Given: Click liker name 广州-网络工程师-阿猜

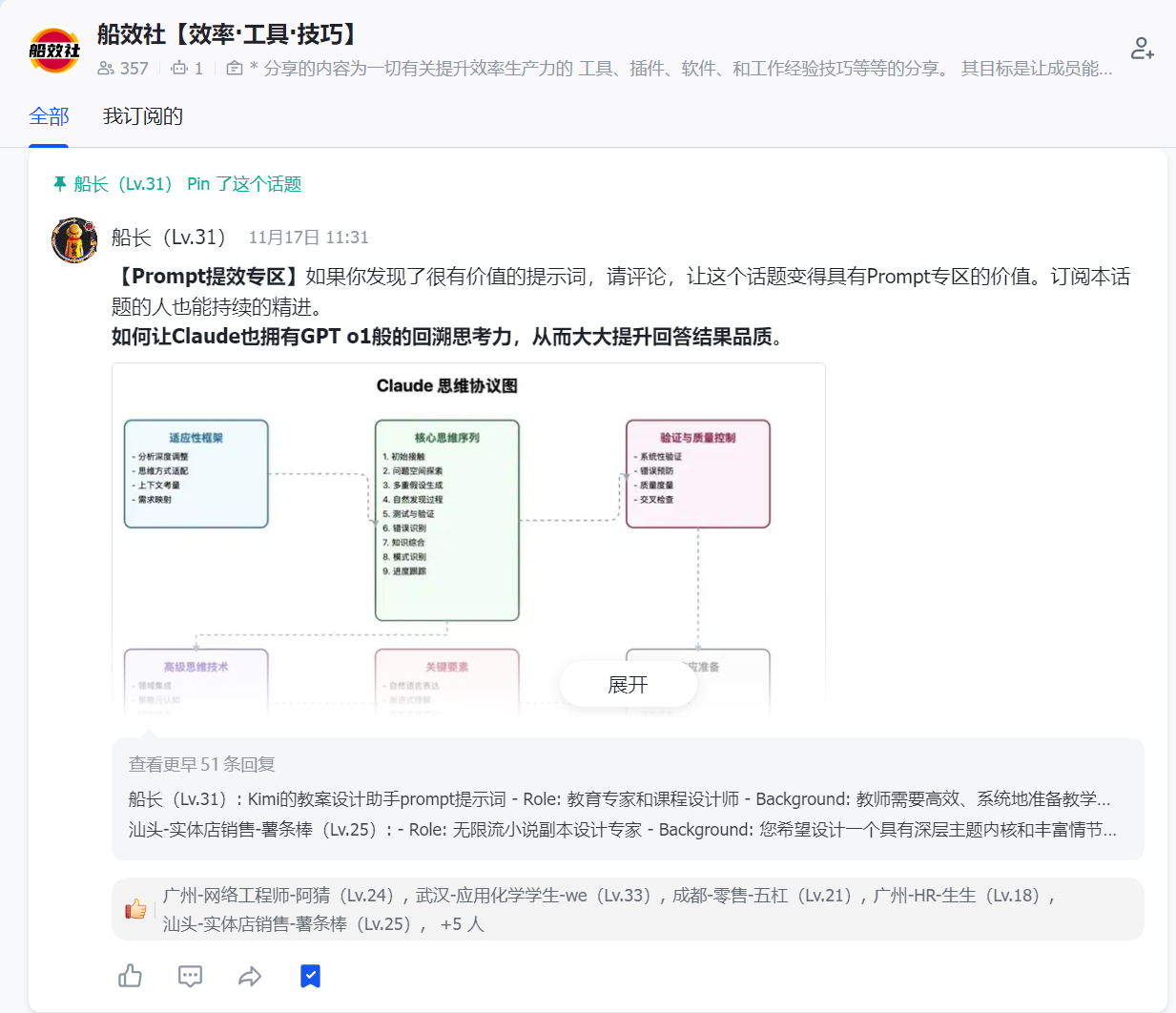Looking at the screenshot, I should tap(279, 896).
